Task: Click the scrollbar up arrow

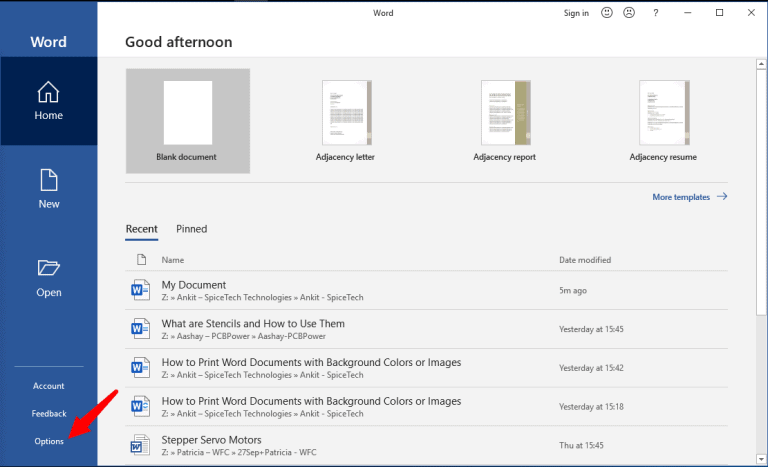Action: pos(761,64)
